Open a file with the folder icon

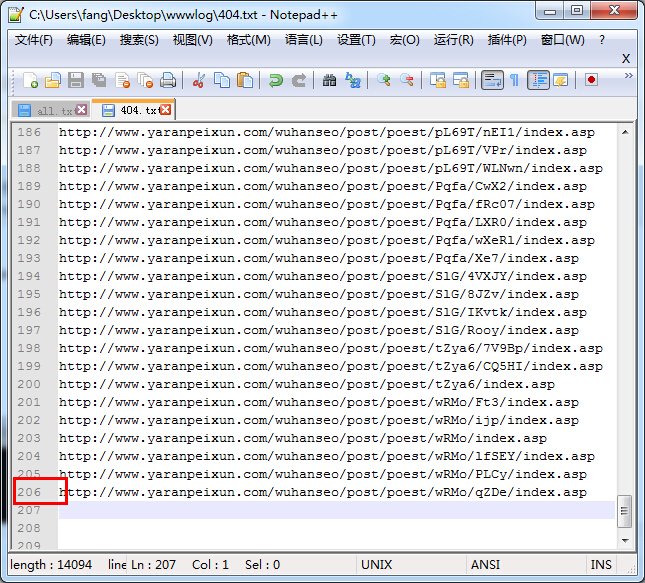[53, 80]
